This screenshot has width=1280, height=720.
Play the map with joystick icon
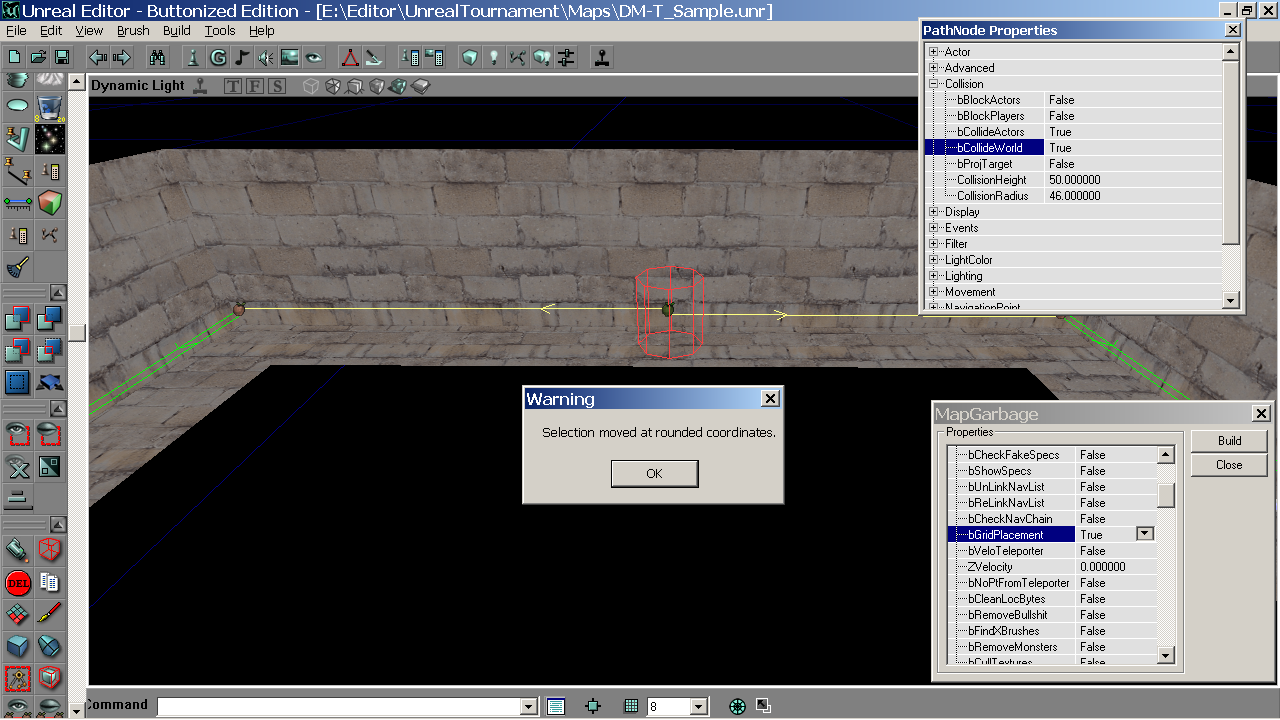[x=602, y=57]
